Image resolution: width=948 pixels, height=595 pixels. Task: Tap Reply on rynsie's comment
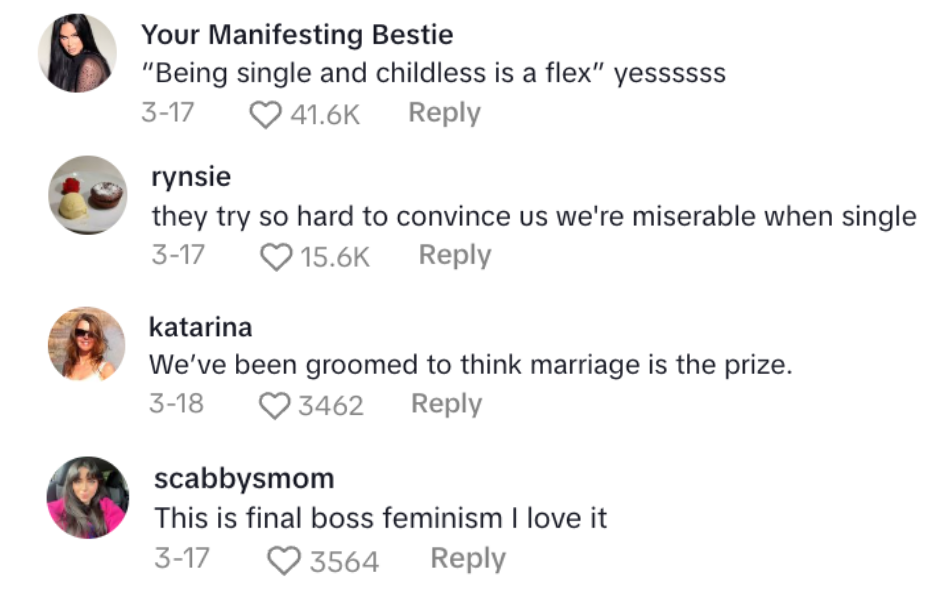point(455,255)
